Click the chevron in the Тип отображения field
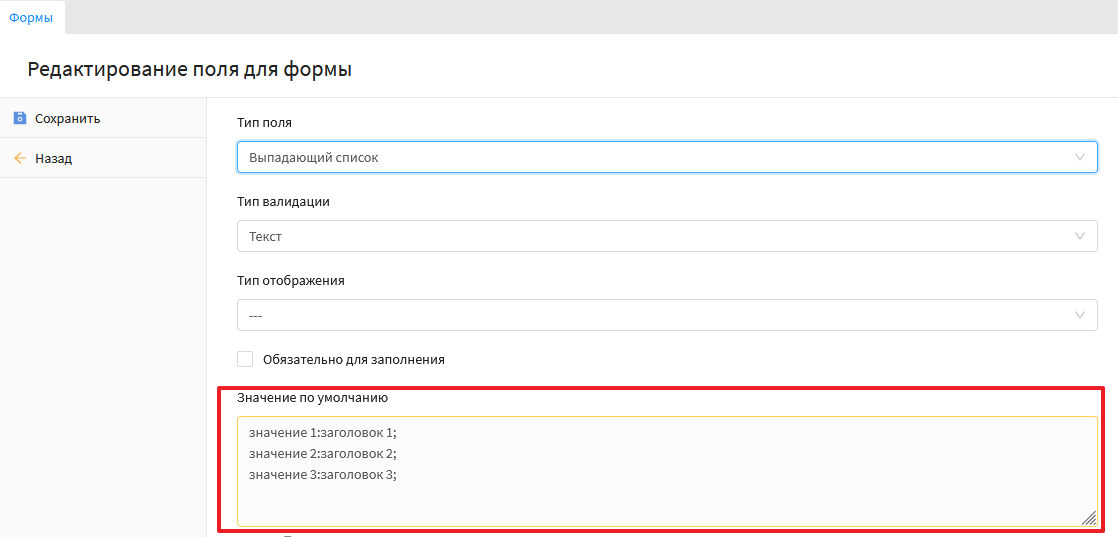1118x537 pixels. click(1079, 315)
